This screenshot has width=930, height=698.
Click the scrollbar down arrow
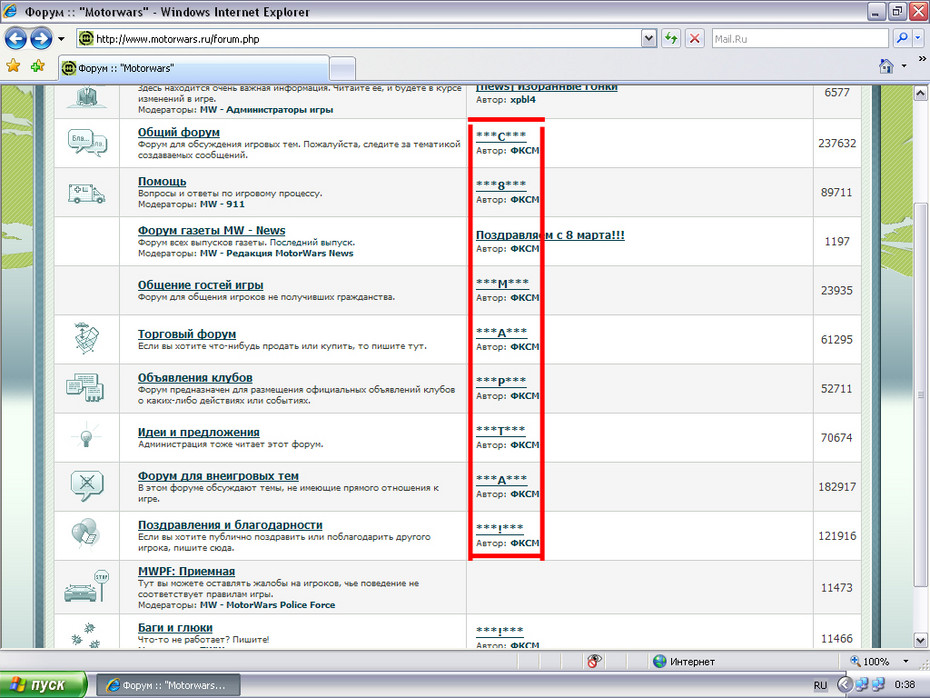(x=921, y=640)
